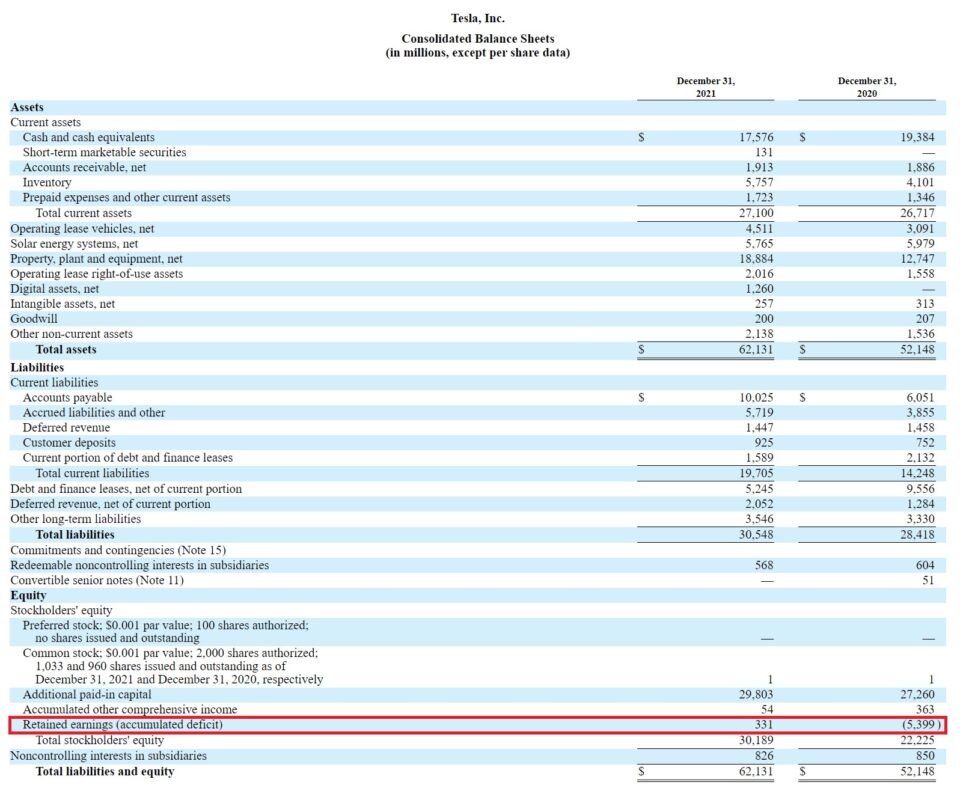Select the Consolidated Balance Sheets heading

[x=477, y=38]
